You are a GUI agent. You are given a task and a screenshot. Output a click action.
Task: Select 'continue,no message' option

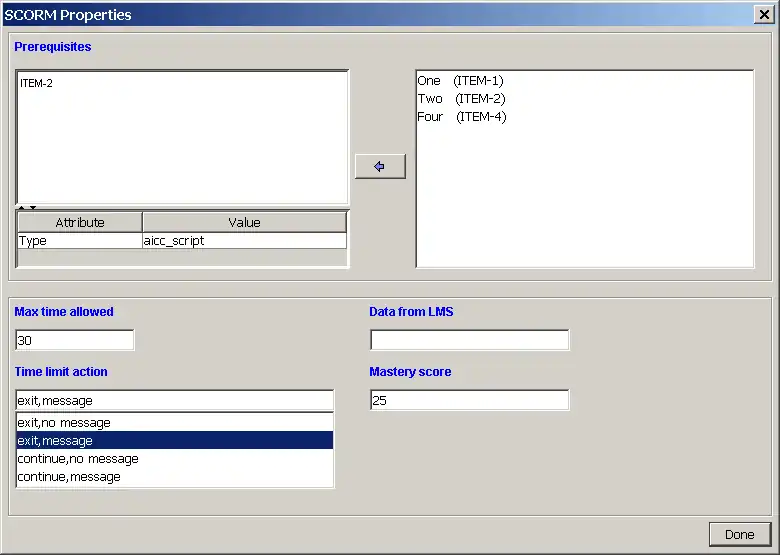(174, 459)
